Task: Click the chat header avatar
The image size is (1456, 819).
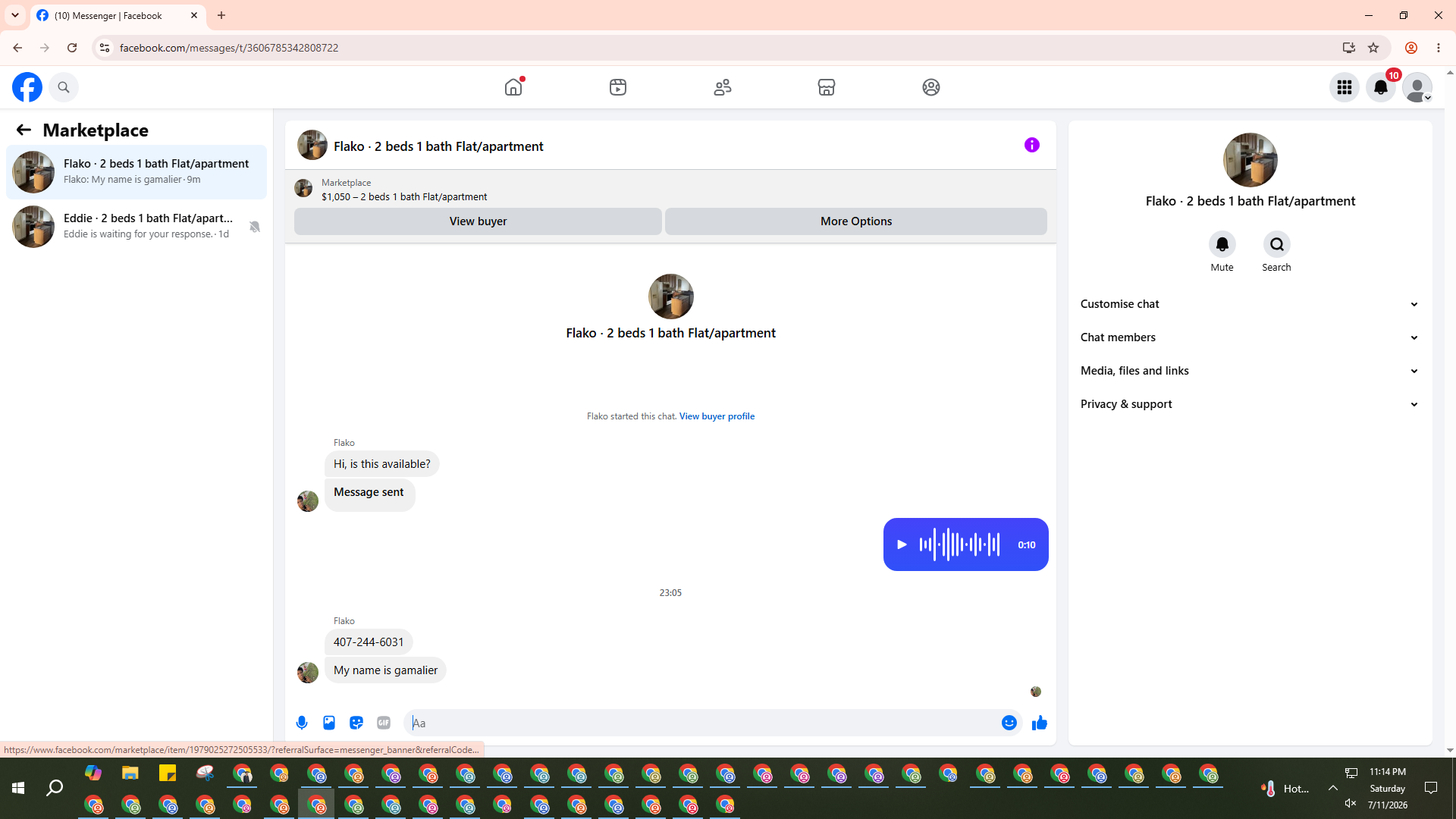Action: click(x=312, y=145)
